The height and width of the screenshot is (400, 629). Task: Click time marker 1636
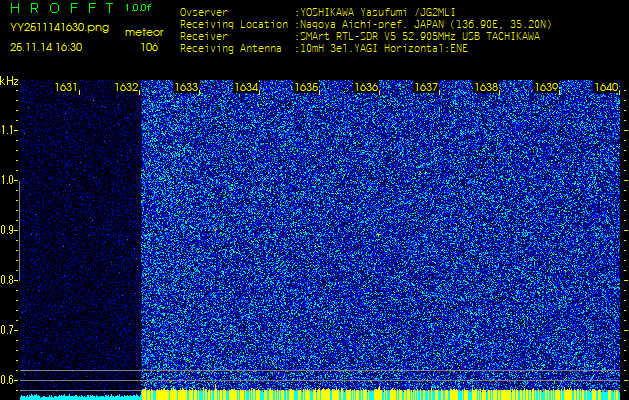point(366,87)
